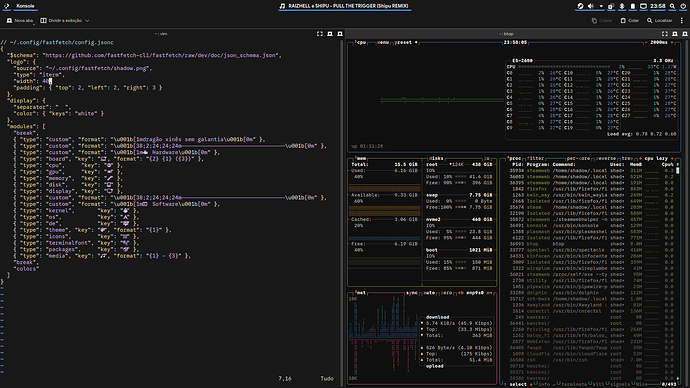690x388 pixels.
Task: Toggle the btop proc box label
Action: [514, 158]
